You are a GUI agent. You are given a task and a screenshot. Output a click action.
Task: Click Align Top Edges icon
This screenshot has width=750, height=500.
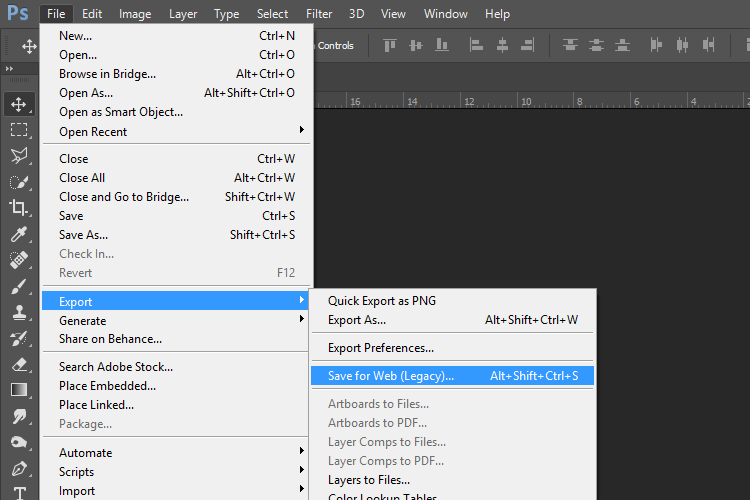coord(390,45)
